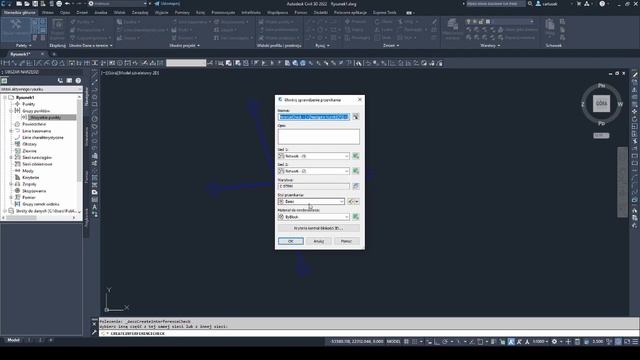The image size is (640, 360).
Task: Select Powierzchnie in Toolspace tree
Action: tap(34, 124)
